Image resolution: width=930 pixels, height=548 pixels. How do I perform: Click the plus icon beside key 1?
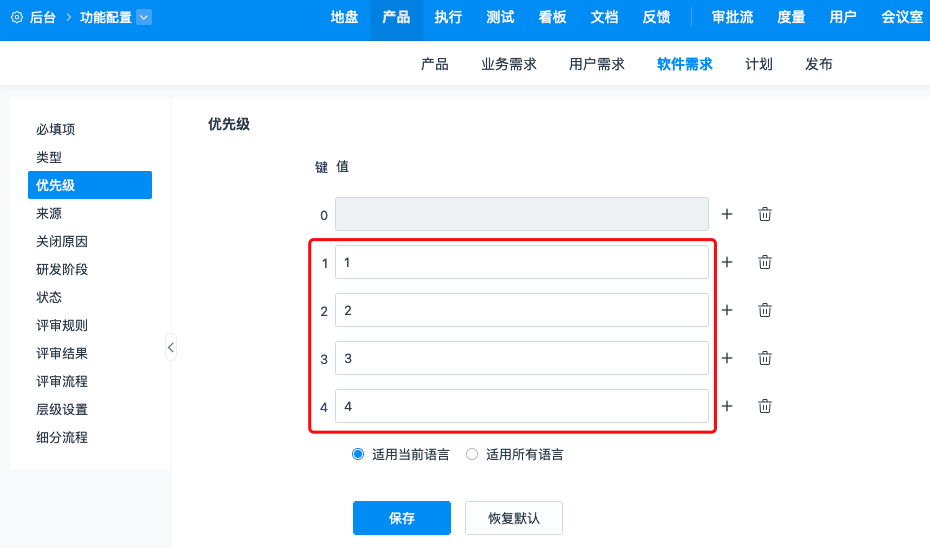click(x=727, y=262)
